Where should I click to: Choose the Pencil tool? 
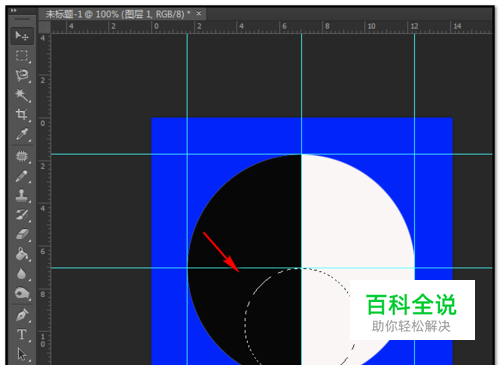click(x=22, y=176)
